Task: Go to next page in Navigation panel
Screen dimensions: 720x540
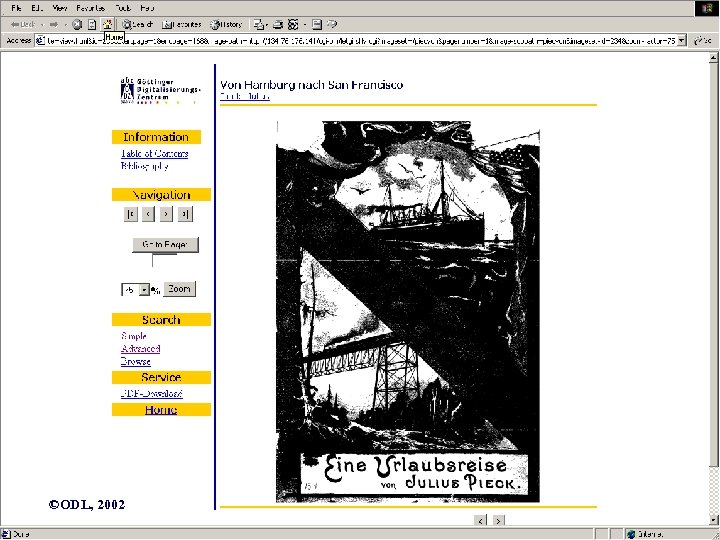Action: point(166,214)
